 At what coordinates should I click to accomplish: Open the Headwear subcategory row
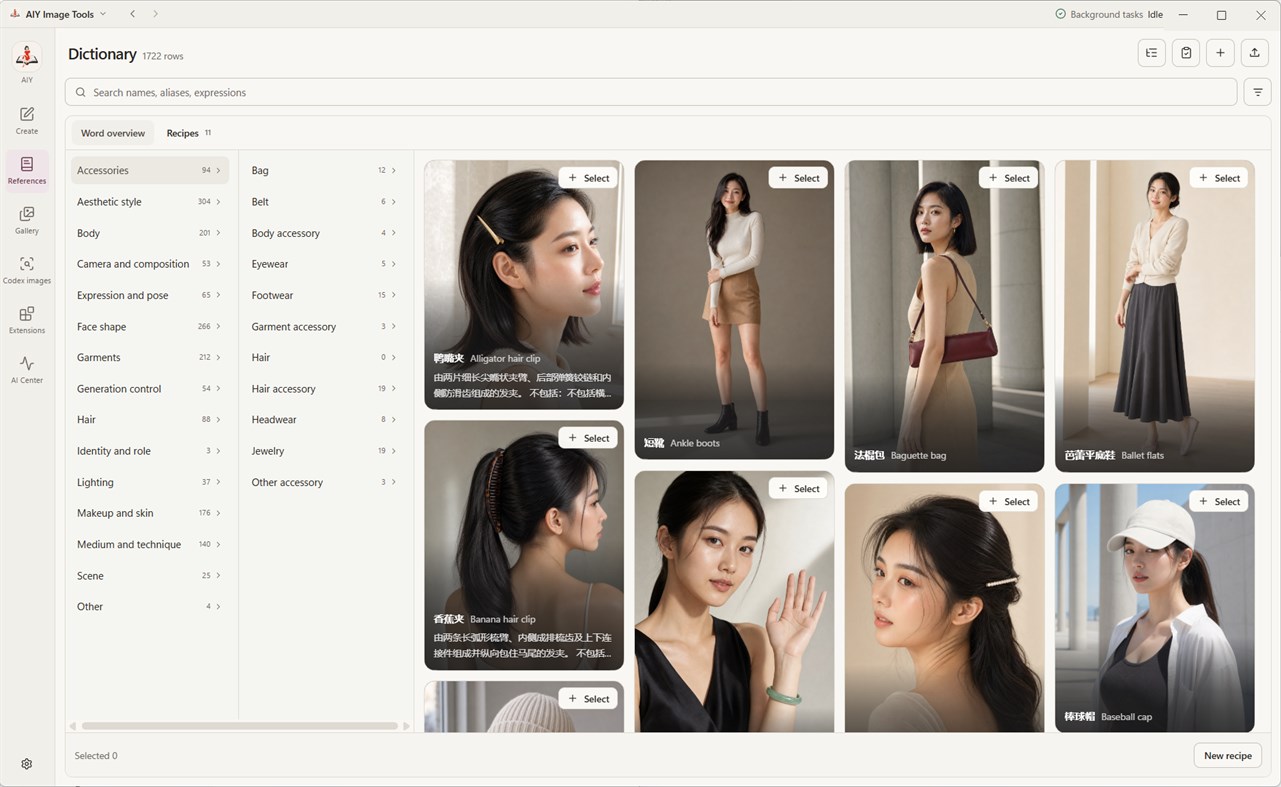(324, 420)
